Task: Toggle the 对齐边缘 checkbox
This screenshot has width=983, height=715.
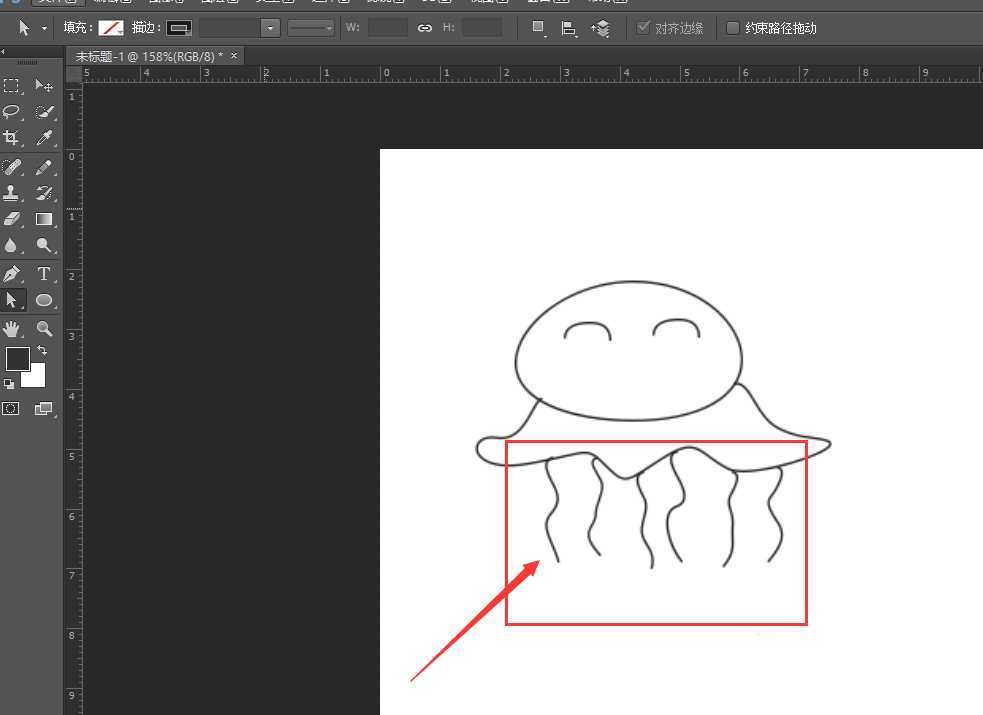Action: (643, 28)
